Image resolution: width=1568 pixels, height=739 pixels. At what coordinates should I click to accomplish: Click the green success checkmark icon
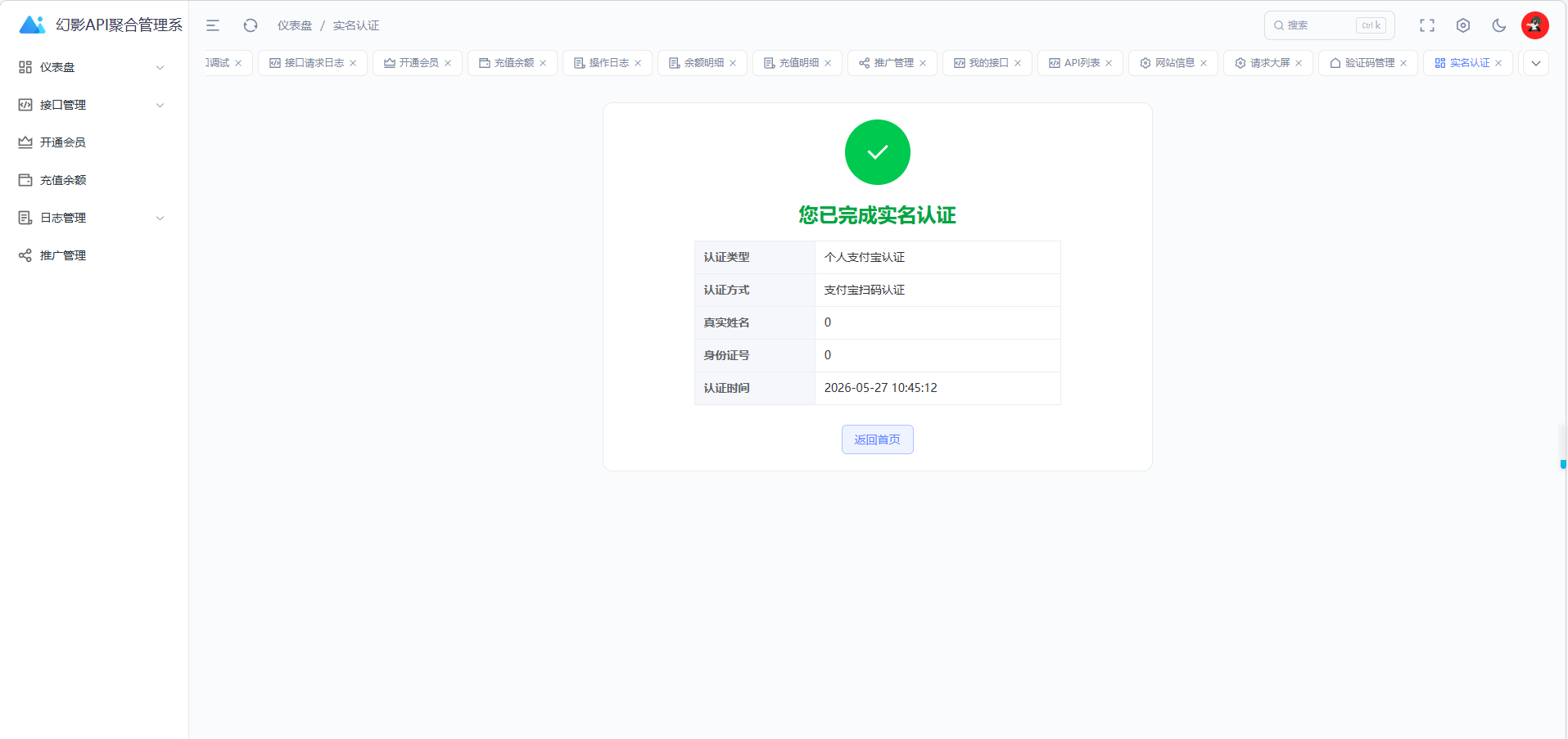(878, 152)
